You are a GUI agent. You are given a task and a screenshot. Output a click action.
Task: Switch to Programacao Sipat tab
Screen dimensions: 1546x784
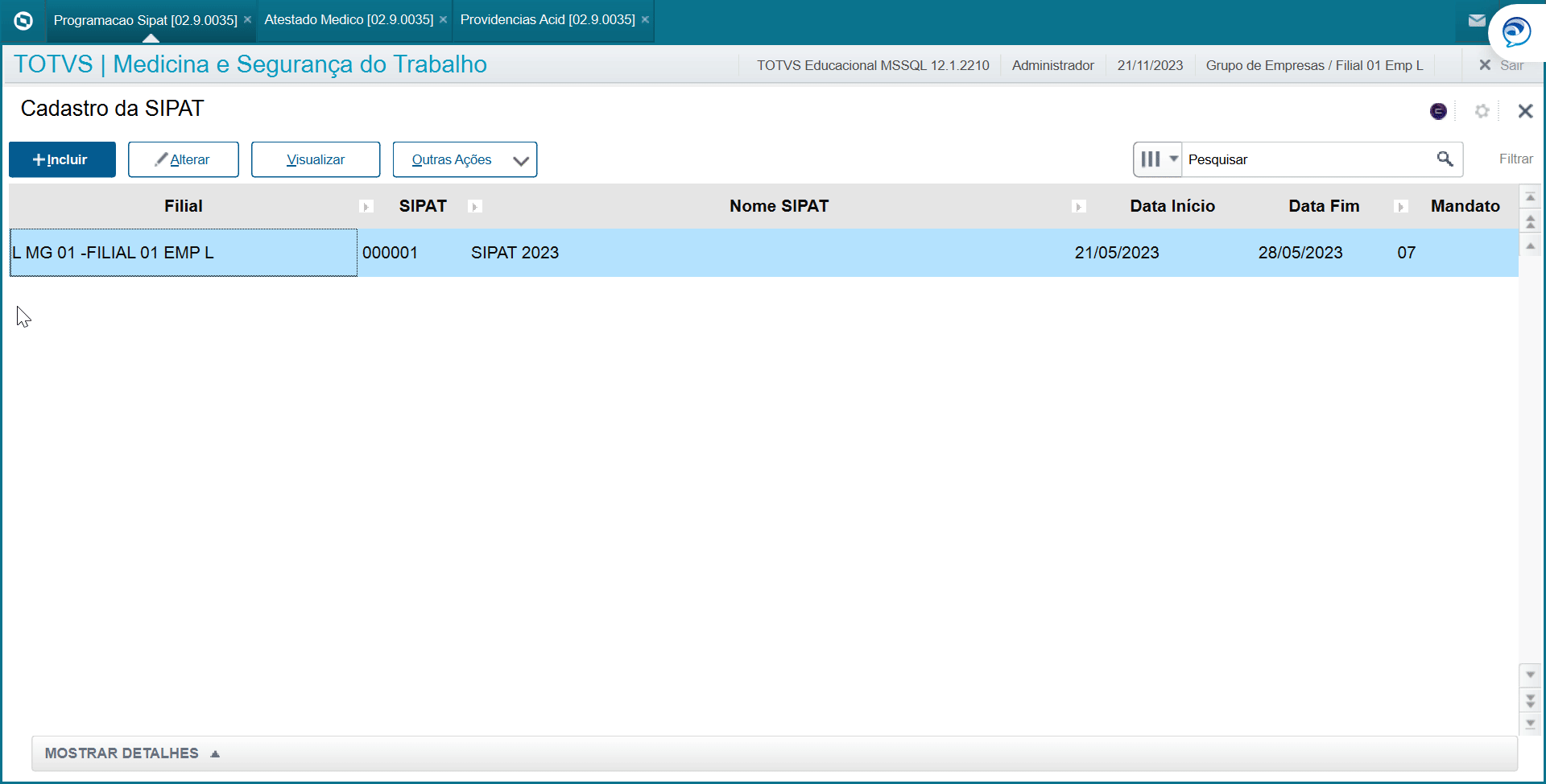point(145,20)
